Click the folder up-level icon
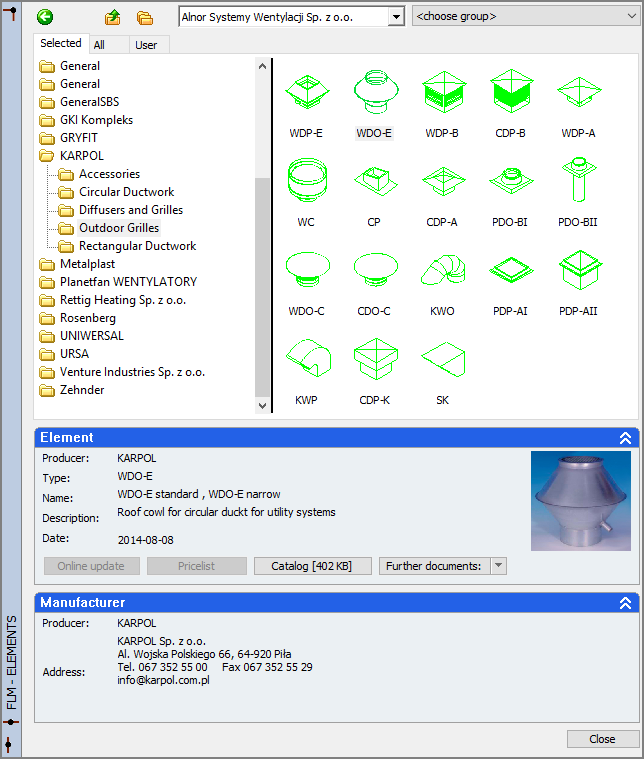 click(113, 17)
